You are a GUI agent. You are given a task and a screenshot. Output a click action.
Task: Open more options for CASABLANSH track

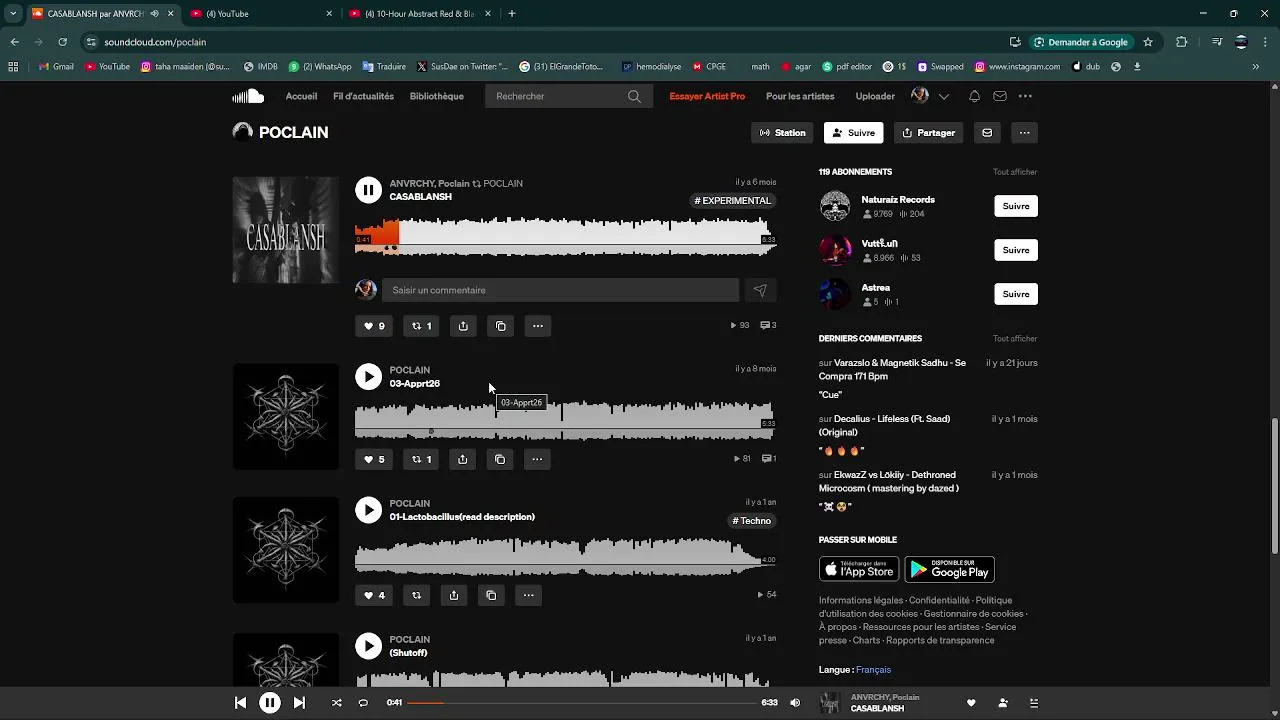click(538, 326)
